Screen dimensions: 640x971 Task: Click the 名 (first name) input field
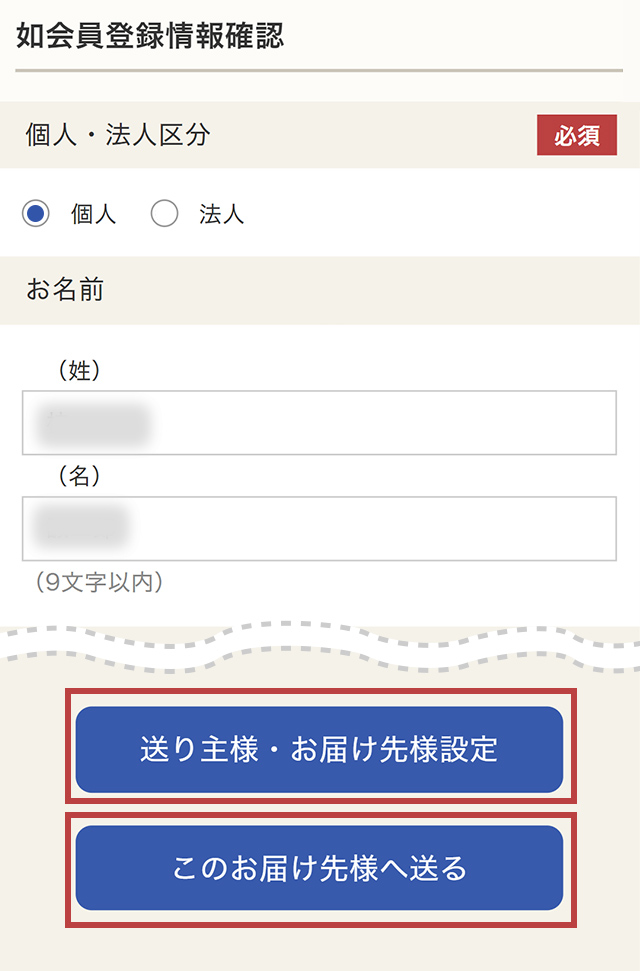pyautogui.click(x=319, y=528)
